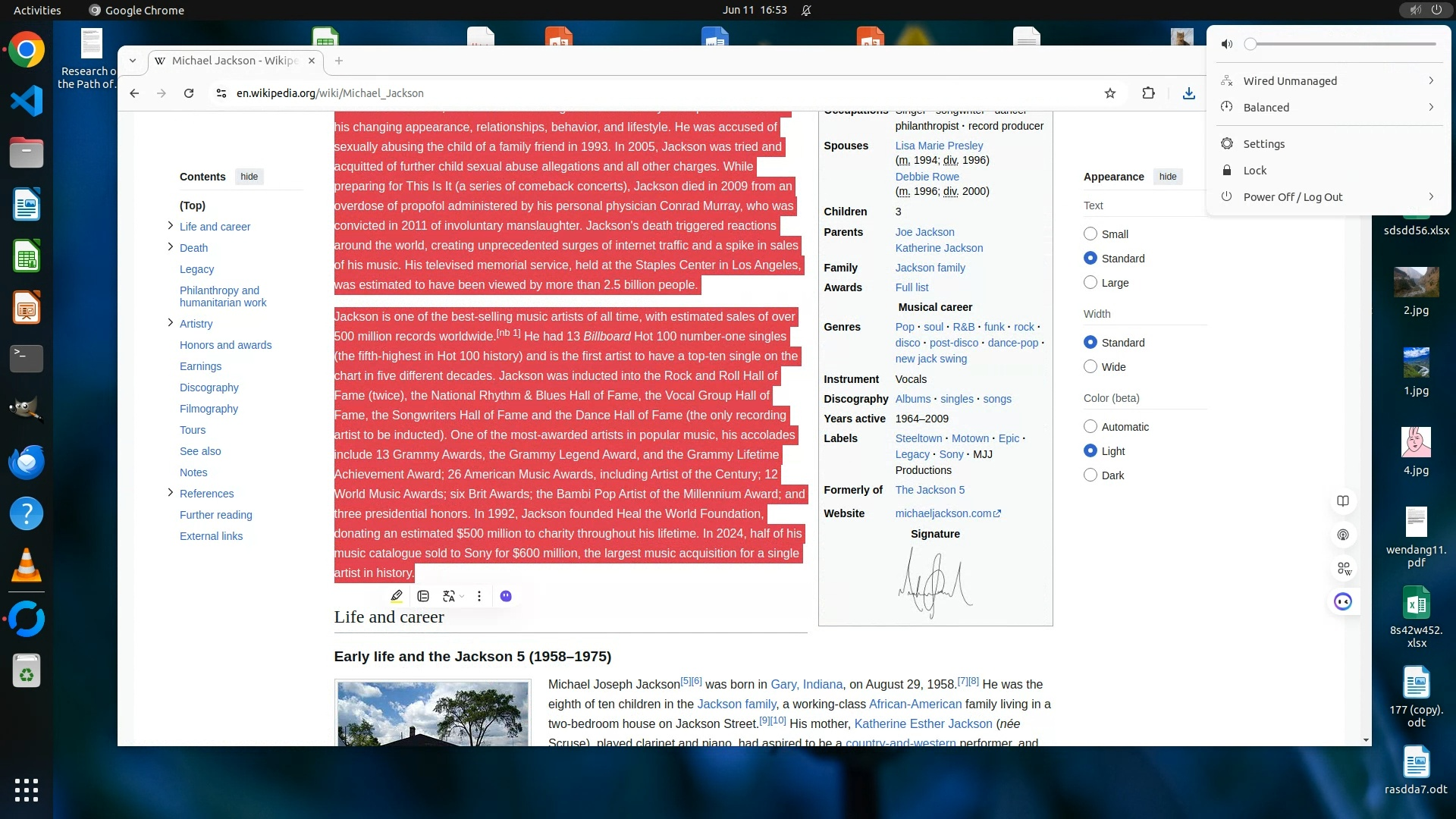1456x819 pixels.
Task: Select the Dark color option
Action: [1090, 475]
